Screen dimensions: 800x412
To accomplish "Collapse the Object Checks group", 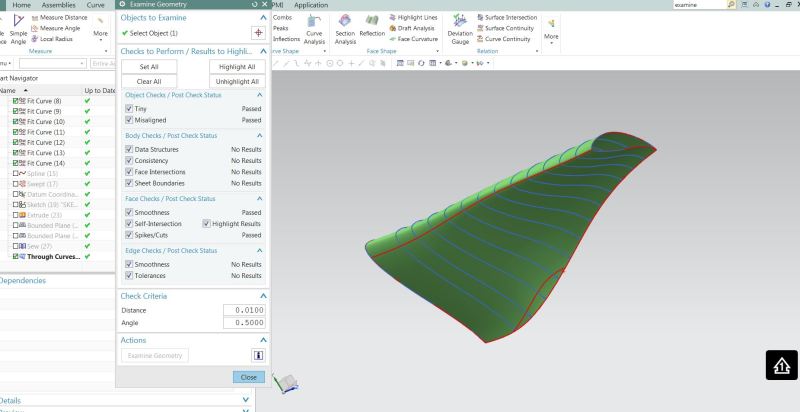I will (x=259, y=95).
